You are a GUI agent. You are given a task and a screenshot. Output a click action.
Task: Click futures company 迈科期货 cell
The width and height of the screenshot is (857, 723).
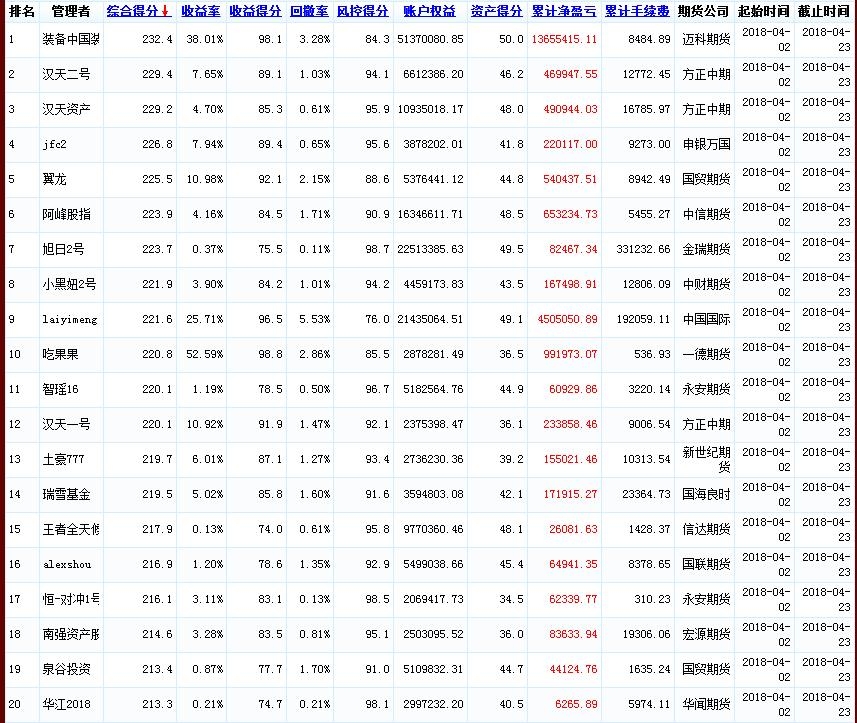(x=705, y=40)
